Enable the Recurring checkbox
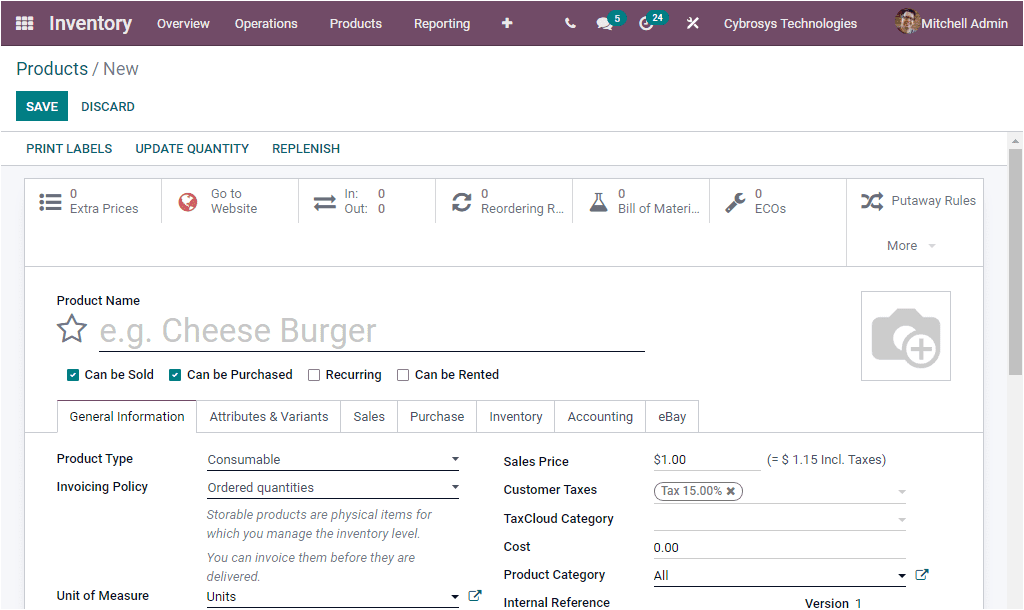The width and height of the screenshot is (1024, 610). [x=314, y=374]
